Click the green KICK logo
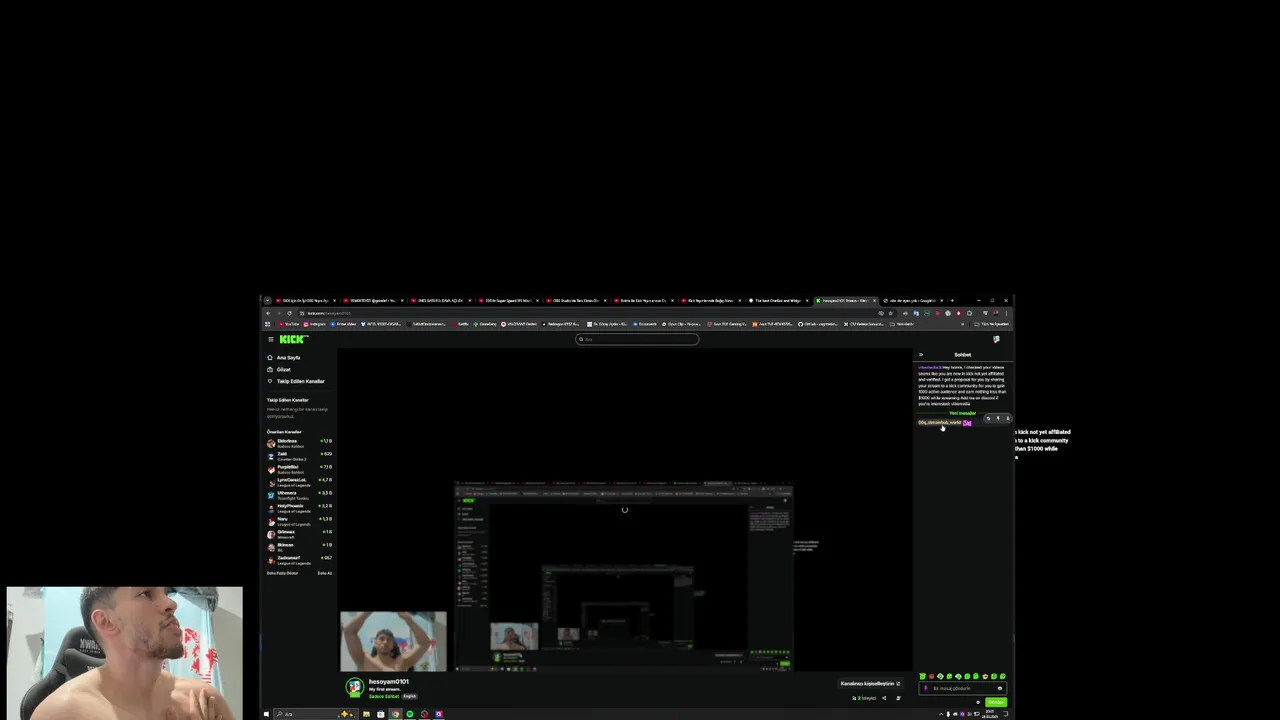 click(293, 339)
